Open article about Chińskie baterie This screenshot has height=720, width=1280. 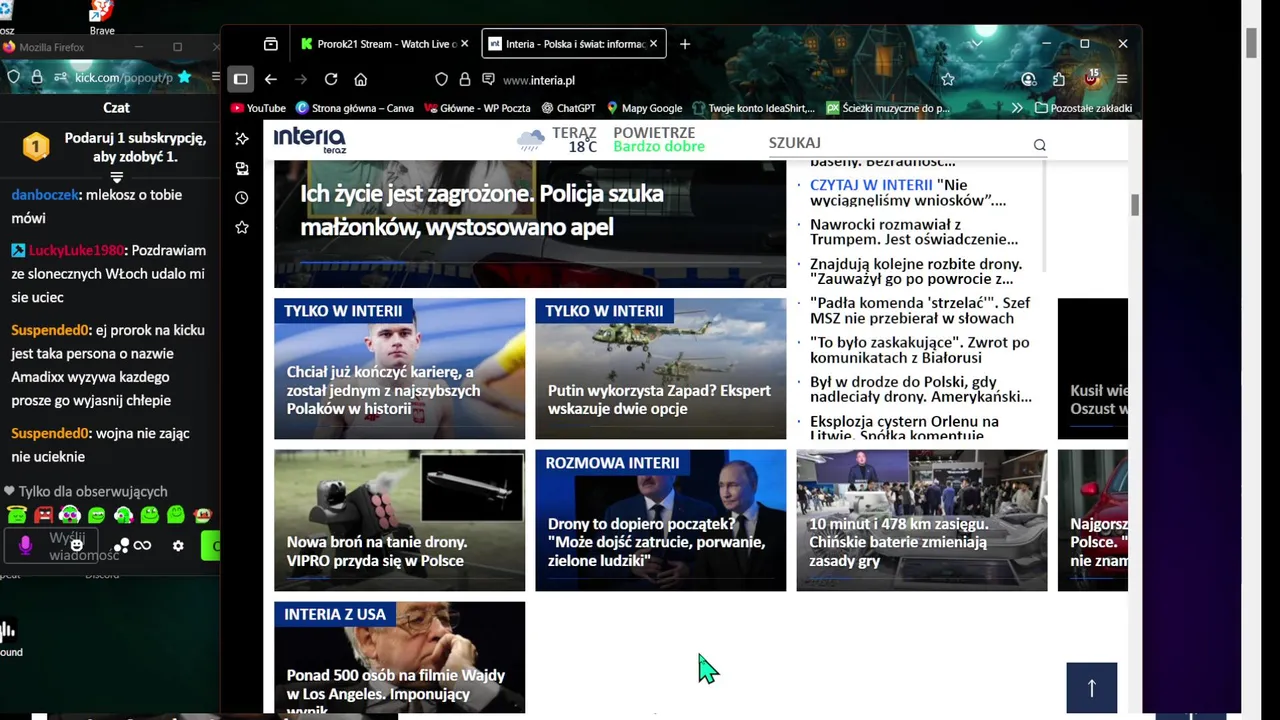coord(922,520)
